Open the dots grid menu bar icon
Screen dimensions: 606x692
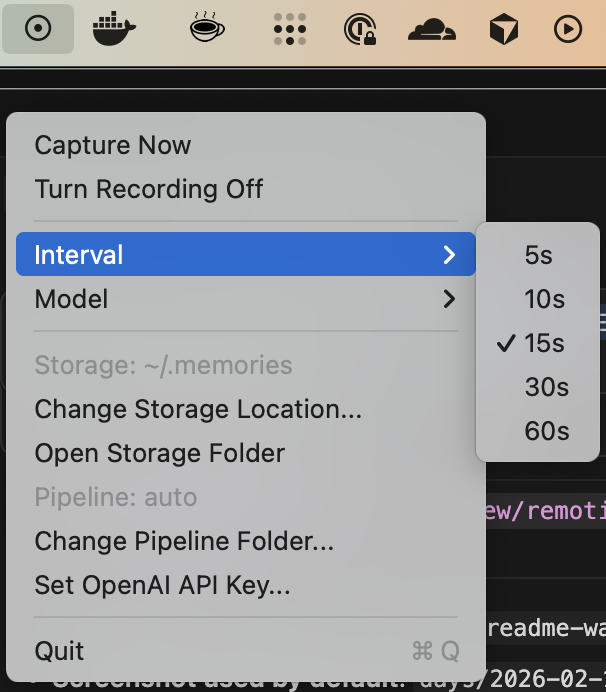[x=290, y=30]
